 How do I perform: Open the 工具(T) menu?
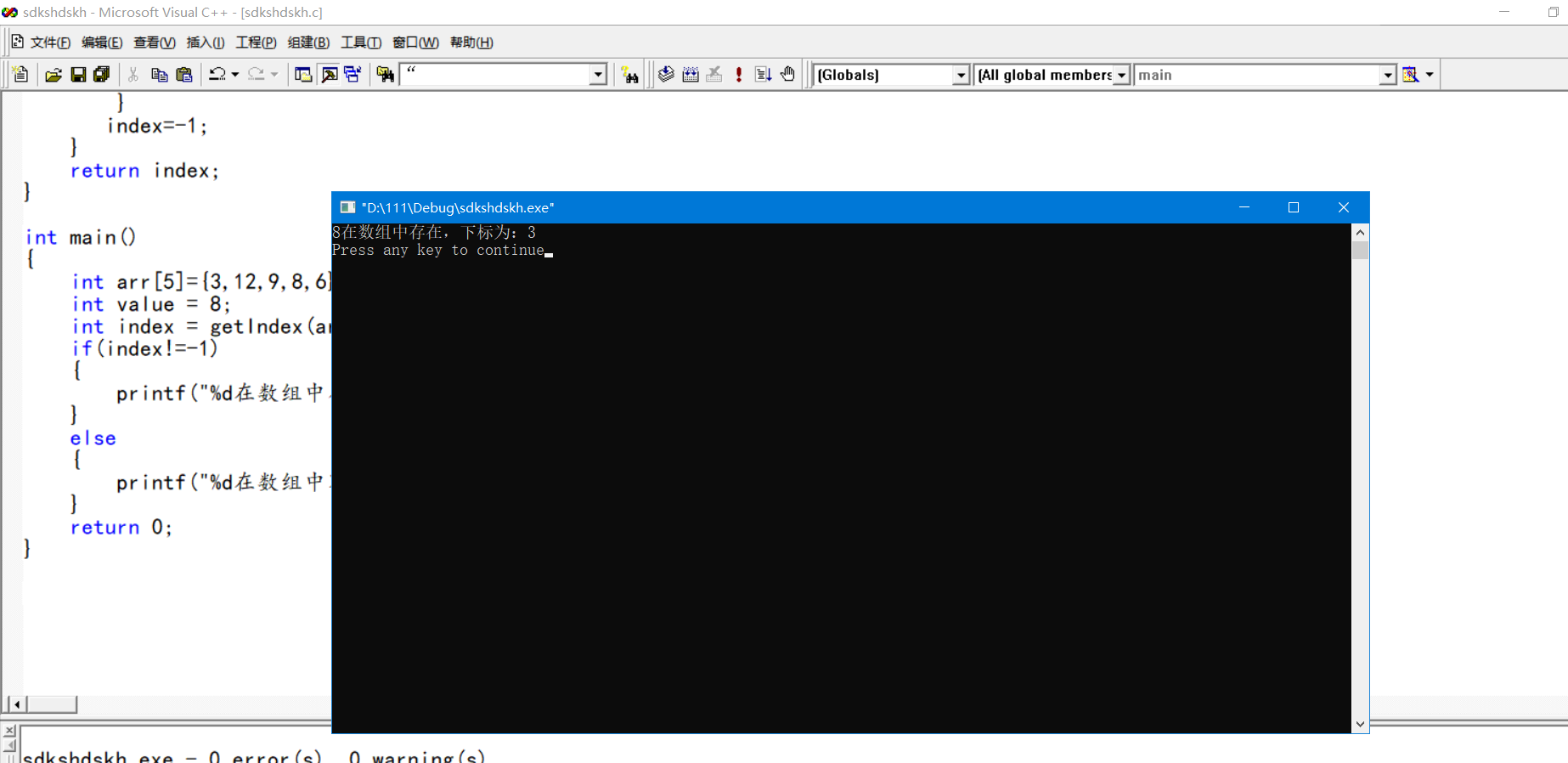pos(361,42)
